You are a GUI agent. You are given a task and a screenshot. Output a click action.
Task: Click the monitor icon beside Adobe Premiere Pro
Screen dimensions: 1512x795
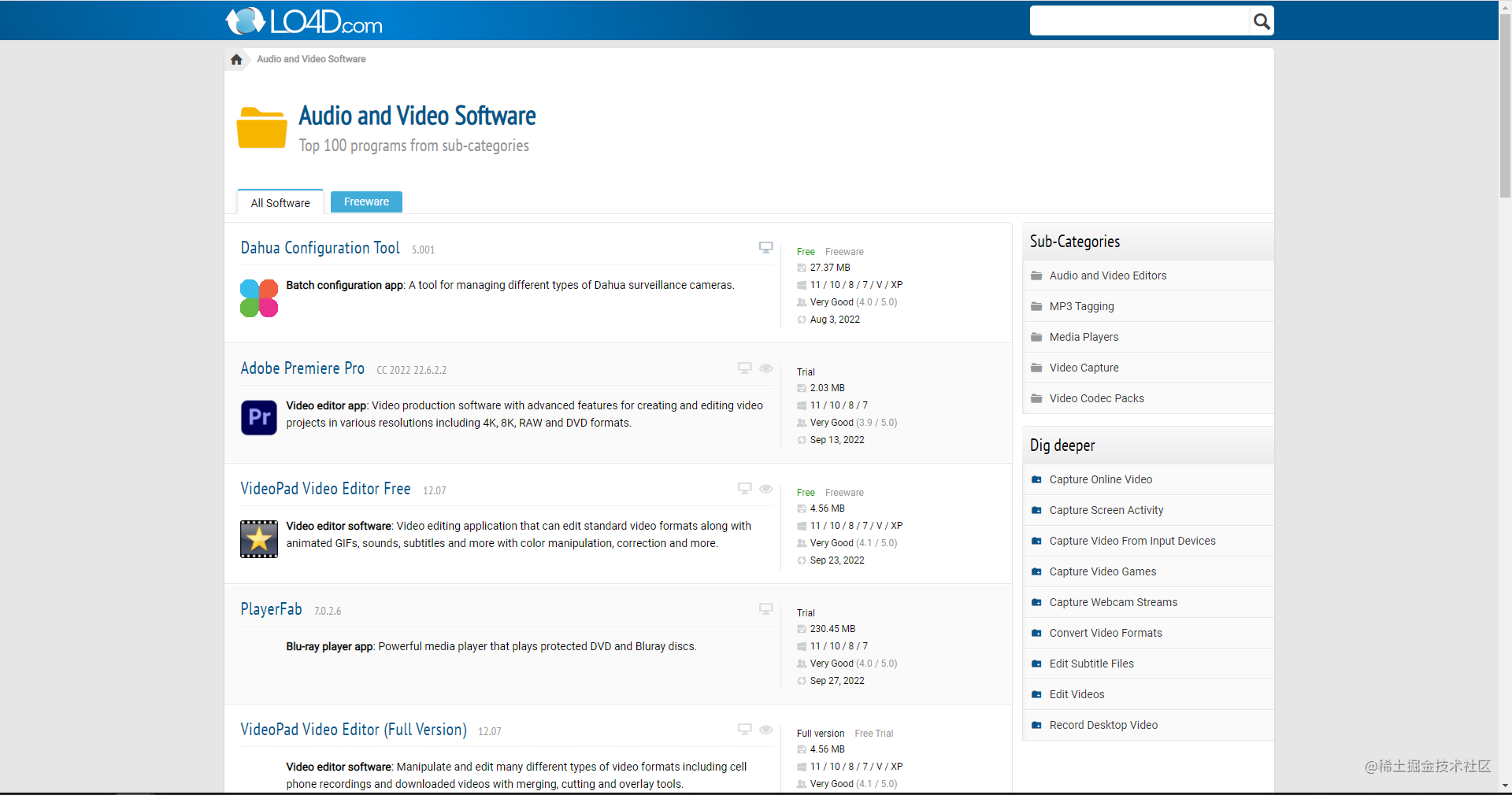pos(744,368)
